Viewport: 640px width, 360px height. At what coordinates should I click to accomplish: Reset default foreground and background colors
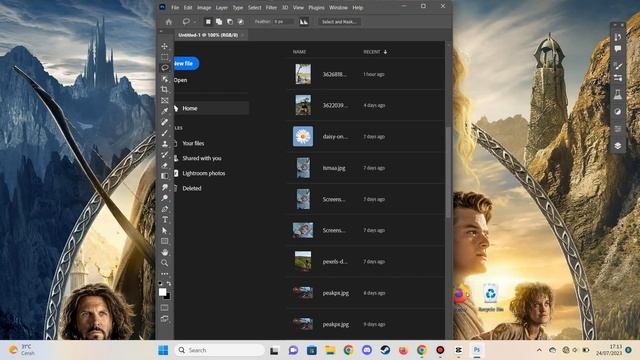coord(160,283)
